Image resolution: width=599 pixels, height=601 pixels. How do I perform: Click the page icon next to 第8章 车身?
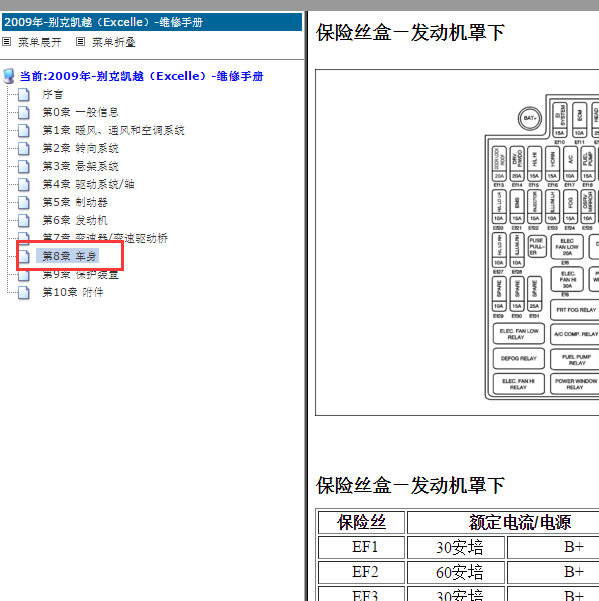(24, 256)
